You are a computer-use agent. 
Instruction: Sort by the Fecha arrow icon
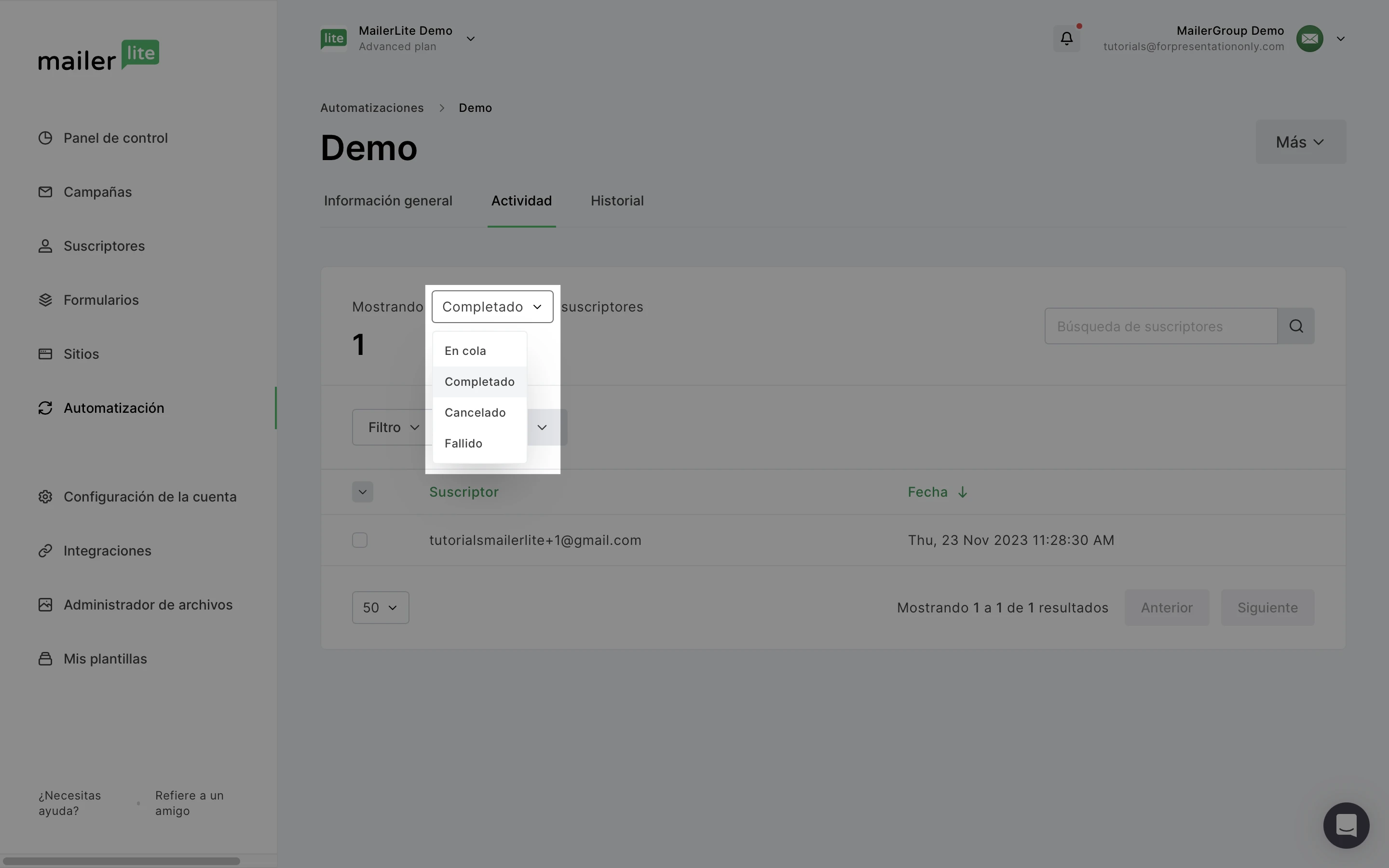click(963, 492)
